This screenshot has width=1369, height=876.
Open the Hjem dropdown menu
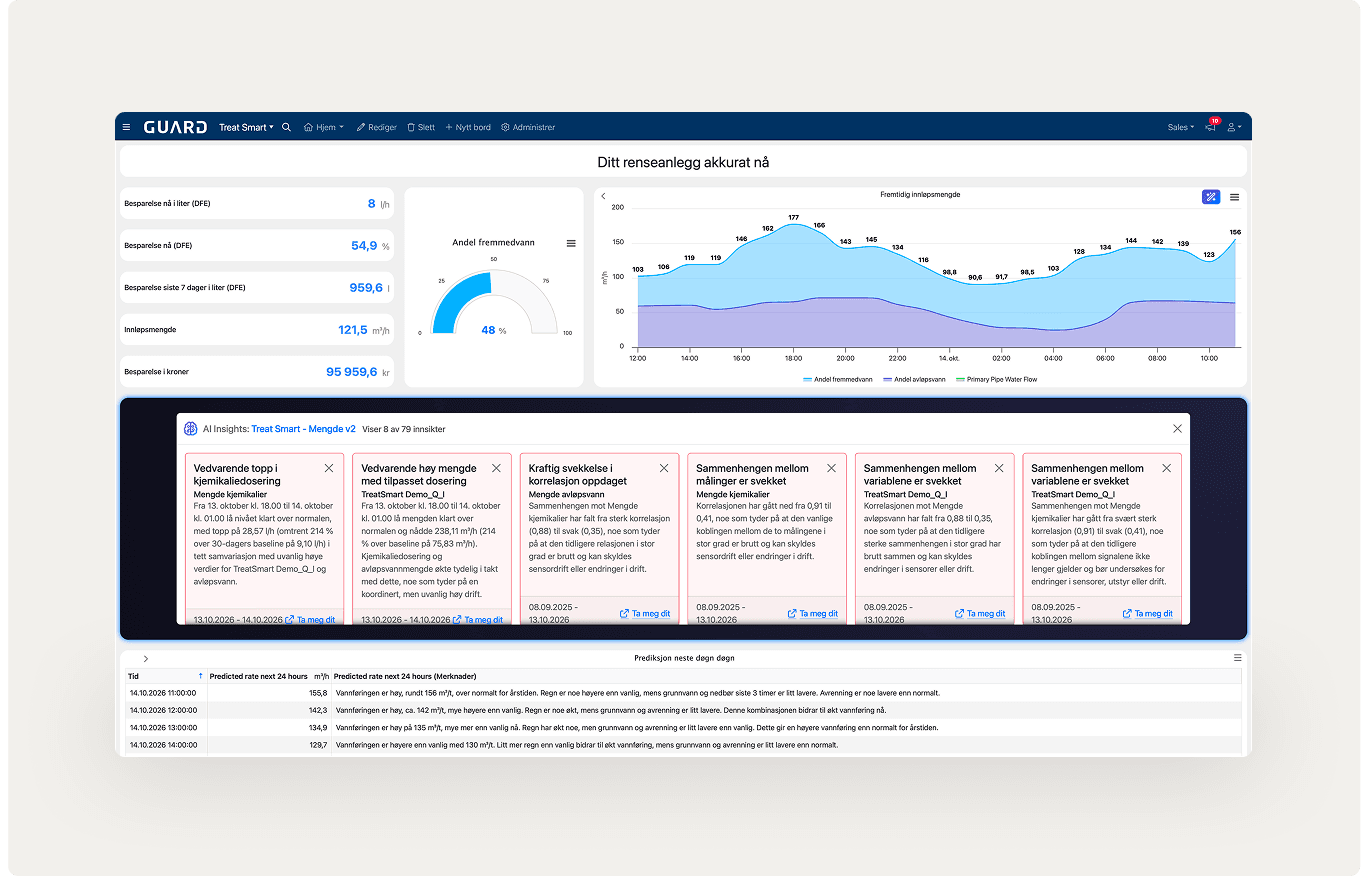pos(324,127)
